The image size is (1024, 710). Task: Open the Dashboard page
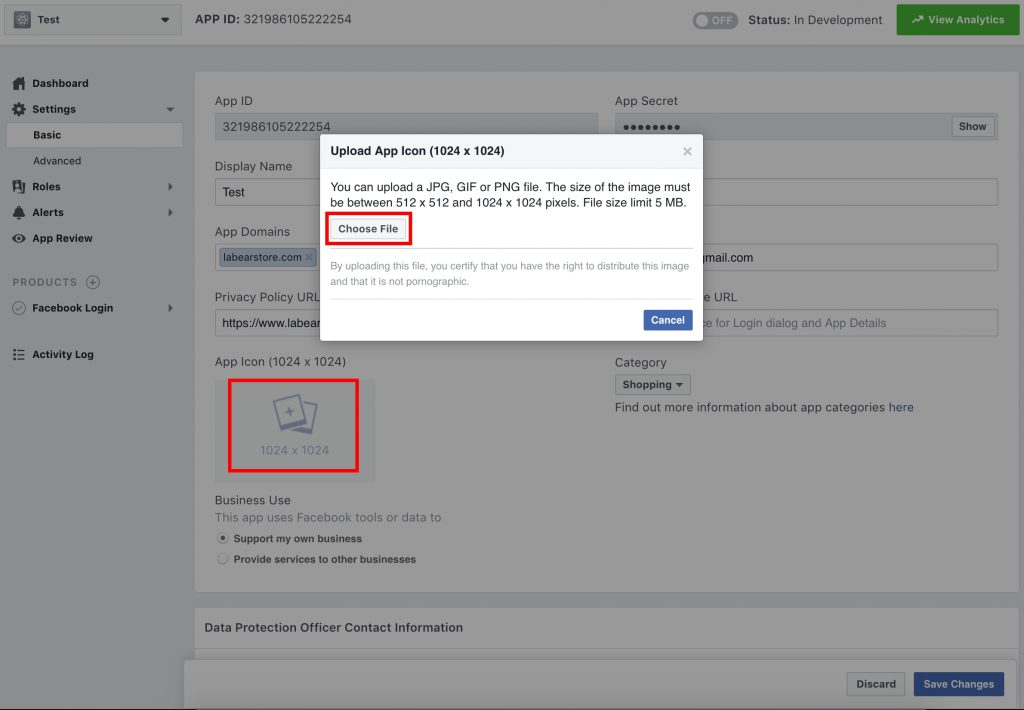[60, 83]
